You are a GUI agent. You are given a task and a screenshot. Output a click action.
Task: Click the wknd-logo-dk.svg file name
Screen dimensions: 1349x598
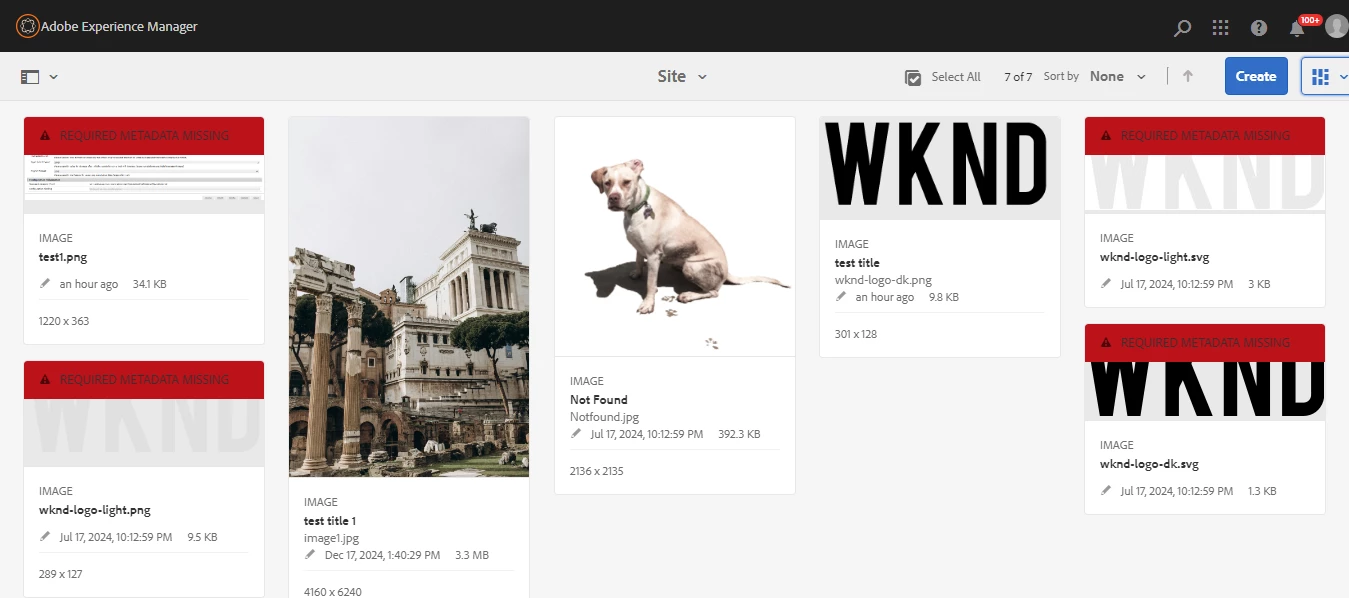[1149, 464]
